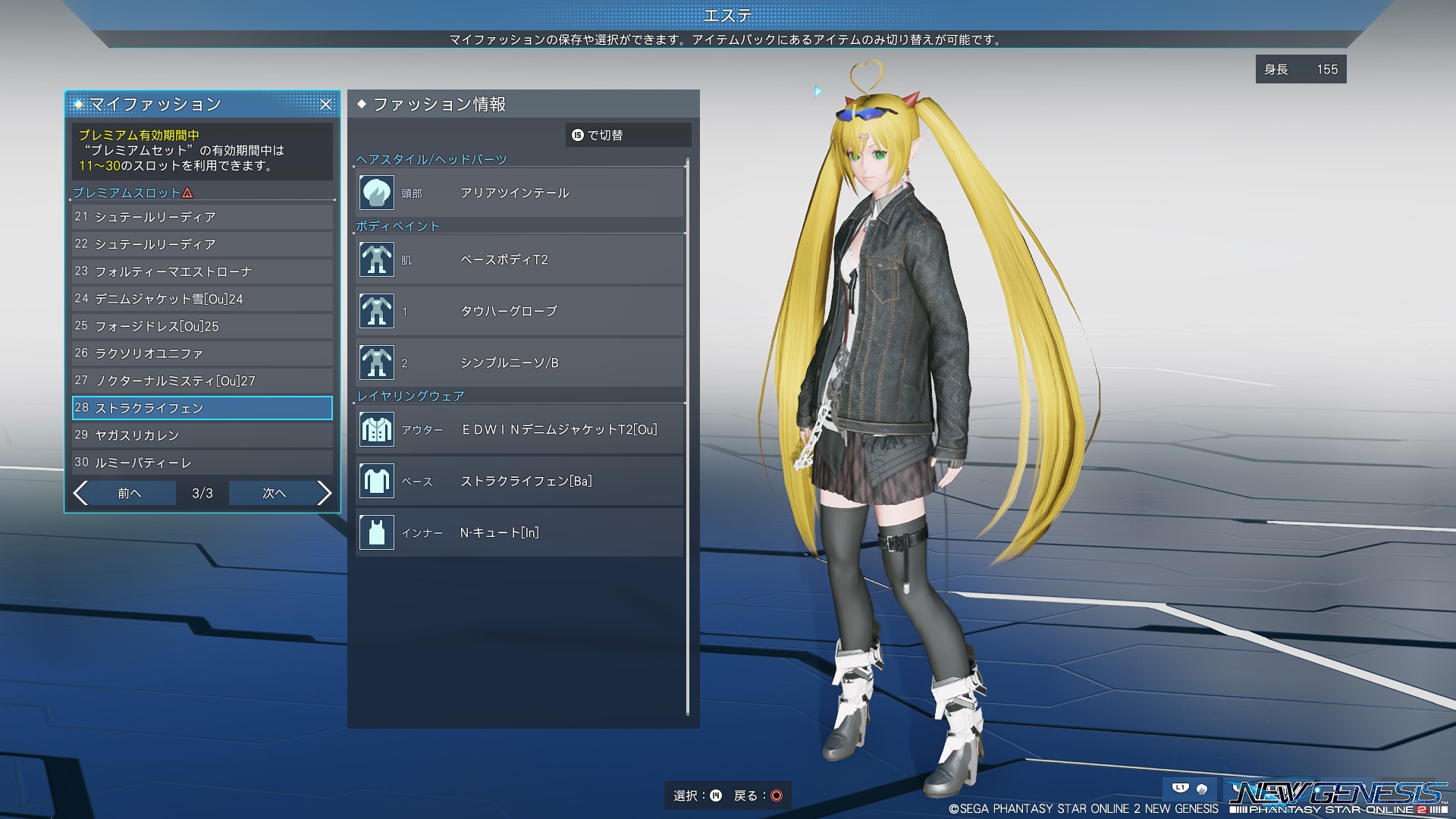The width and height of the screenshot is (1456, 819).
Task: Click the 次へ next page button
Action: coord(274,493)
